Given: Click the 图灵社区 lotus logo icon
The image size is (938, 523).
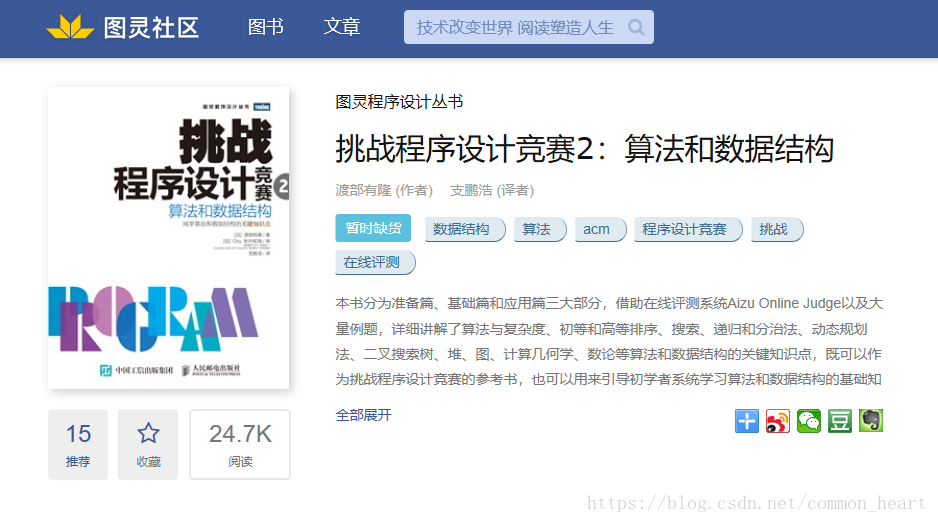Looking at the screenshot, I should (71, 27).
